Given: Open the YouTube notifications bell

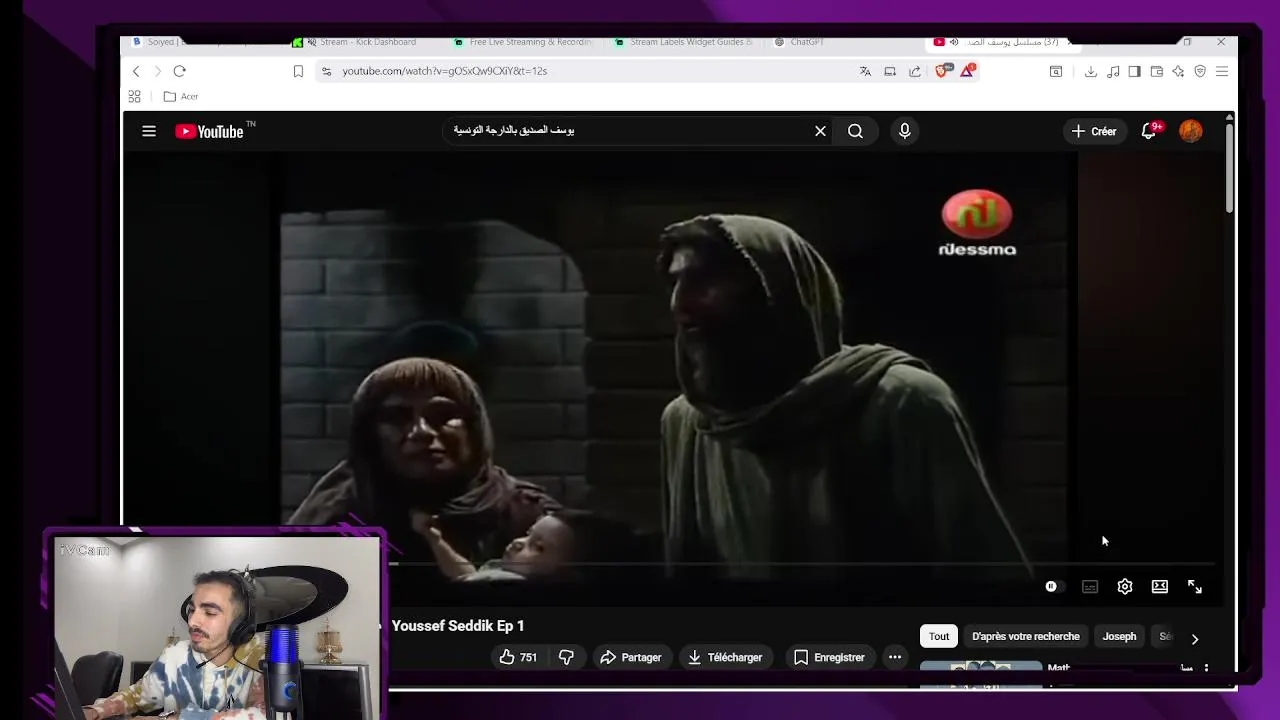Looking at the screenshot, I should click(x=1149, y=131).
